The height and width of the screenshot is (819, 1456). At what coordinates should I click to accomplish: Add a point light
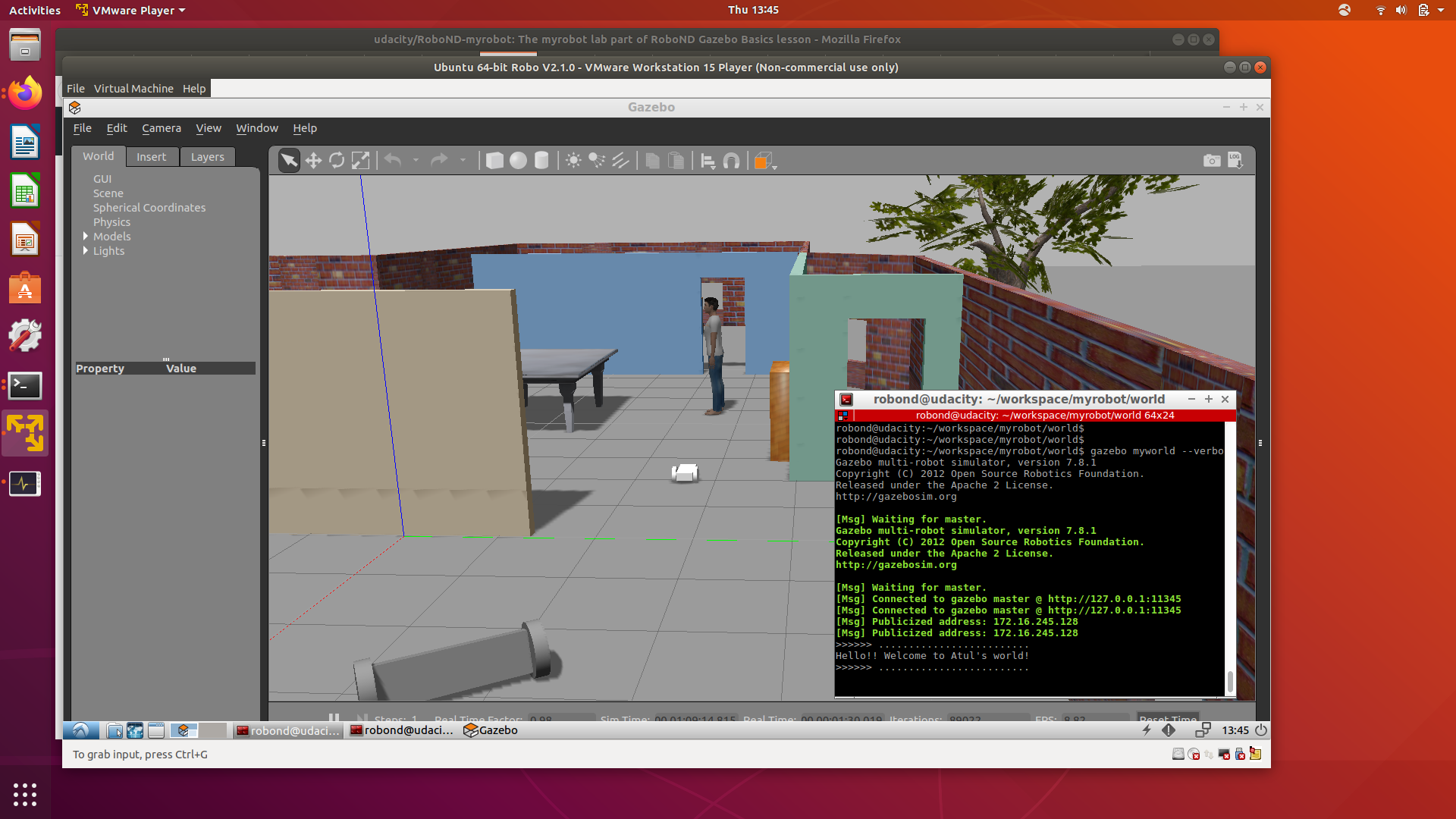click(x=573, y=161)
